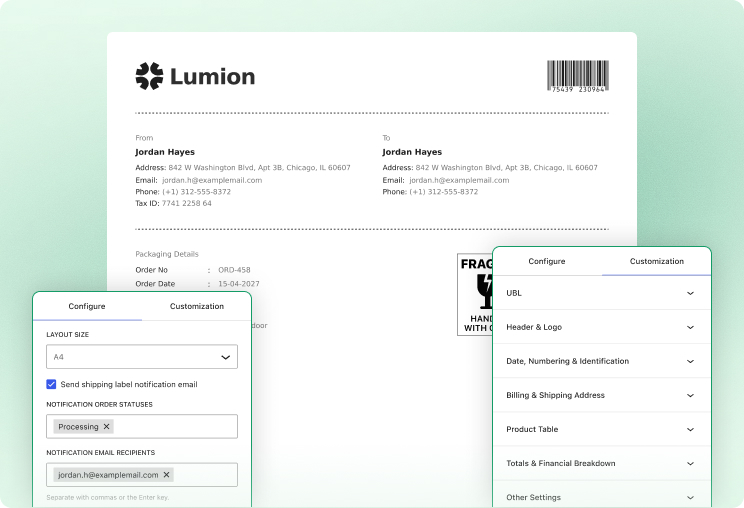
Task: Expand the Header & Logo section
Action: coord(602,327)
